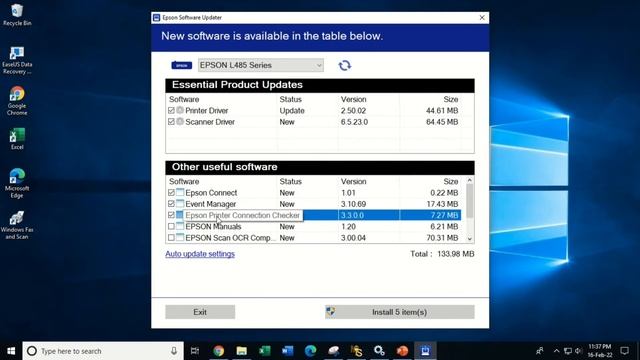
Task: Select the Epson Connect row text
Action: click(x=211, y=193)
